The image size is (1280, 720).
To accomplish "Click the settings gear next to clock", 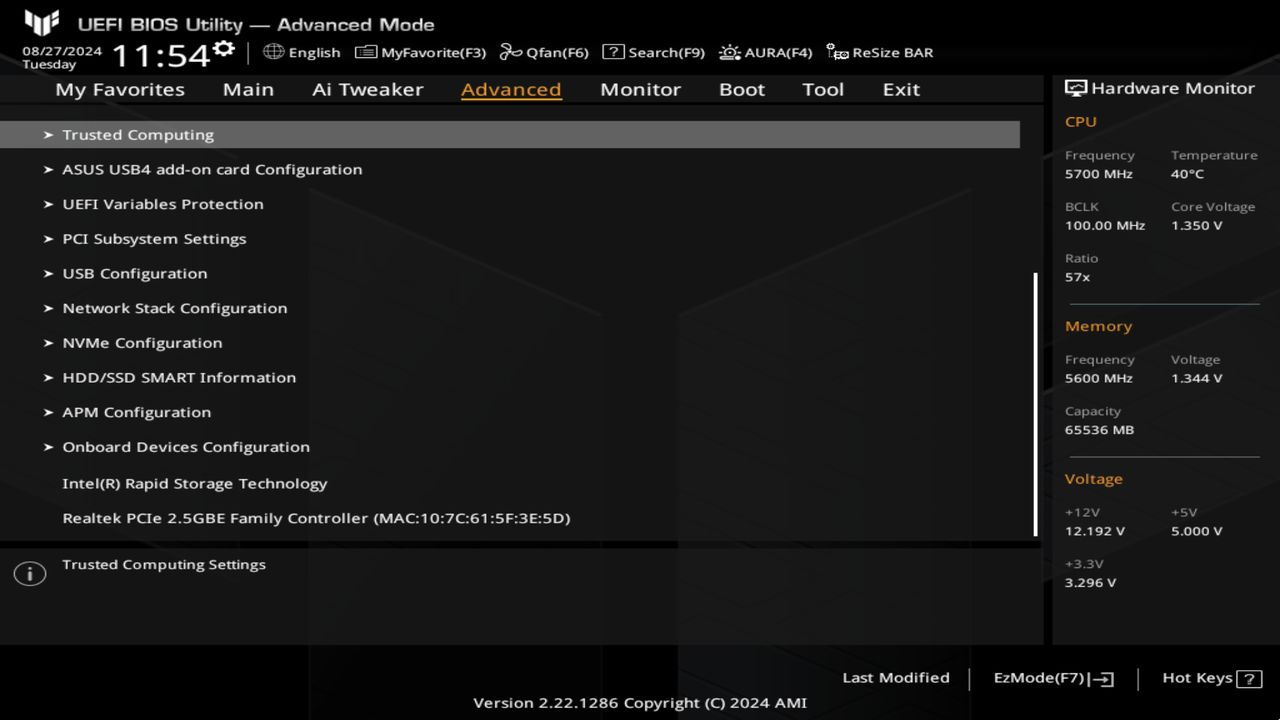I will [x=224, y=48].
